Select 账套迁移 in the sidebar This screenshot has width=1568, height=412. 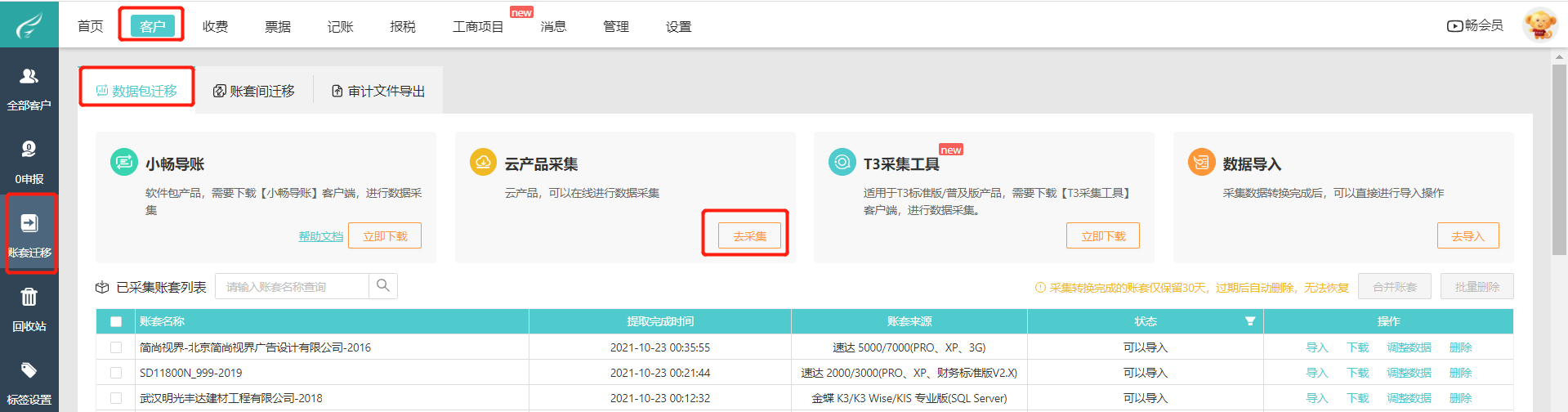29,235
